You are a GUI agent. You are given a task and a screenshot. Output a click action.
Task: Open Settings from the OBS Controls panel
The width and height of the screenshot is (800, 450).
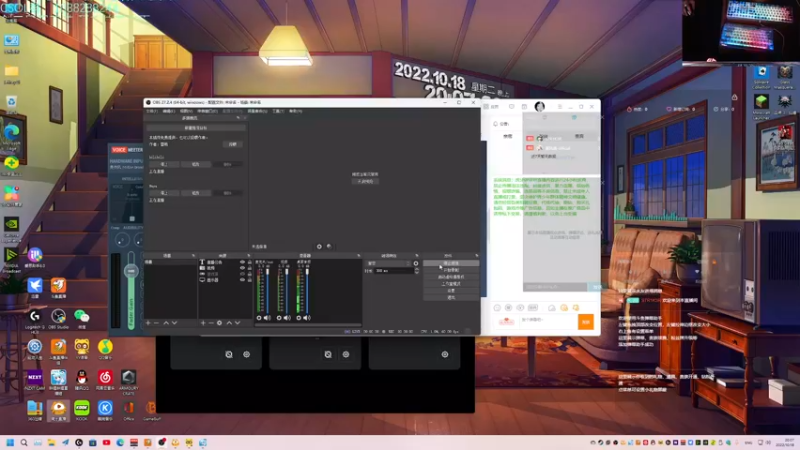pyautogui.click(x=451, y=290)
